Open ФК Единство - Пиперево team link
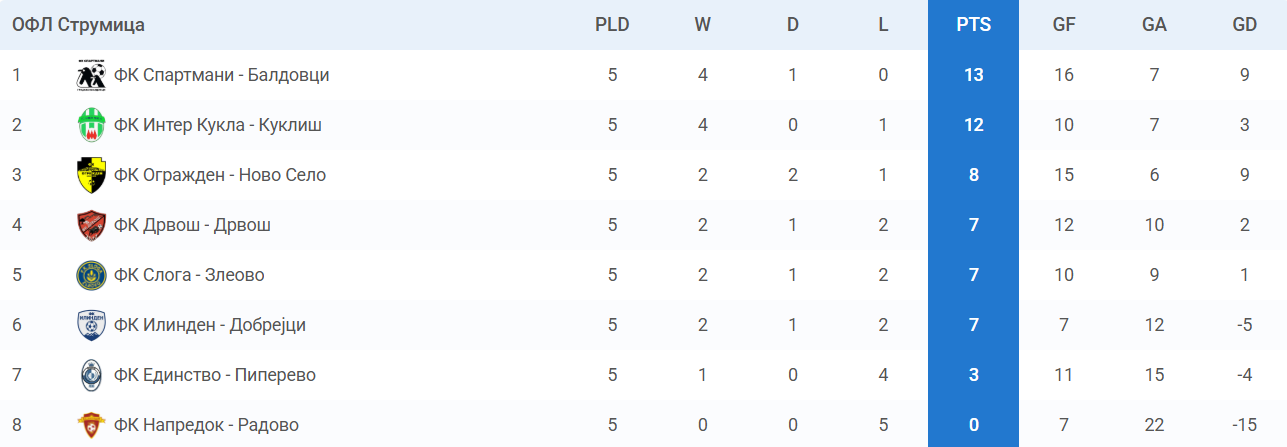This screenshot has height=447, width=1287. (215, 375)
